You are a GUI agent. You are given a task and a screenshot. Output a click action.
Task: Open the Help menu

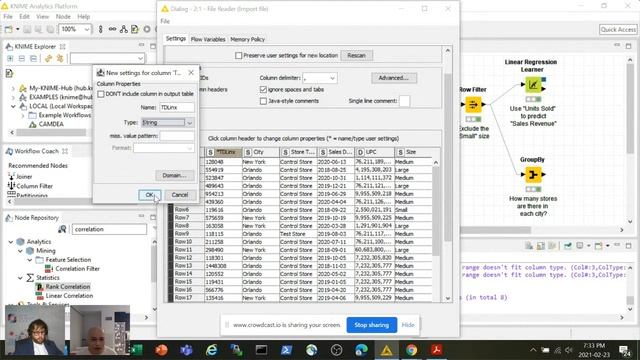pos(83,17)
